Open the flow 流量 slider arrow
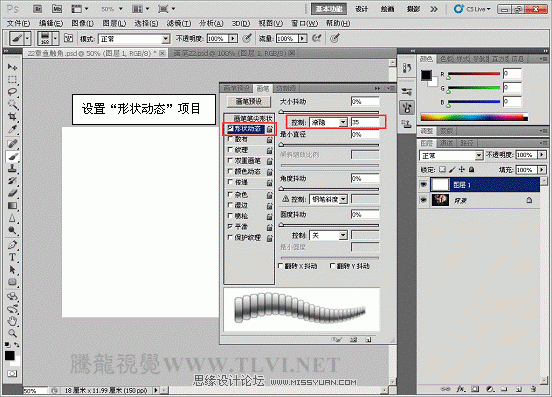The height and width of the screenshot is (397, 552). pos(303,38)
